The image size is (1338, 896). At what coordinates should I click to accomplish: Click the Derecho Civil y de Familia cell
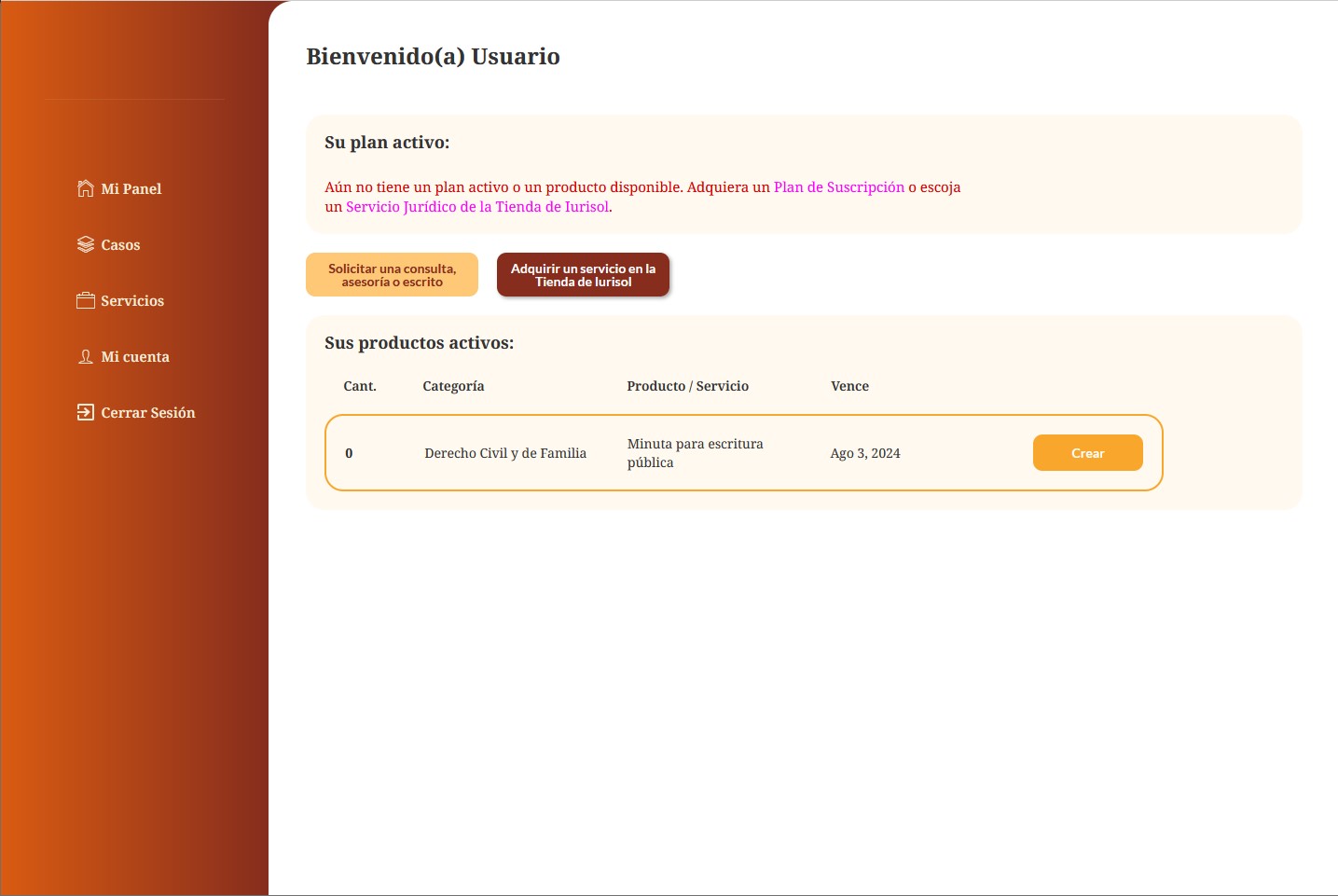click(x=505, y=453)
